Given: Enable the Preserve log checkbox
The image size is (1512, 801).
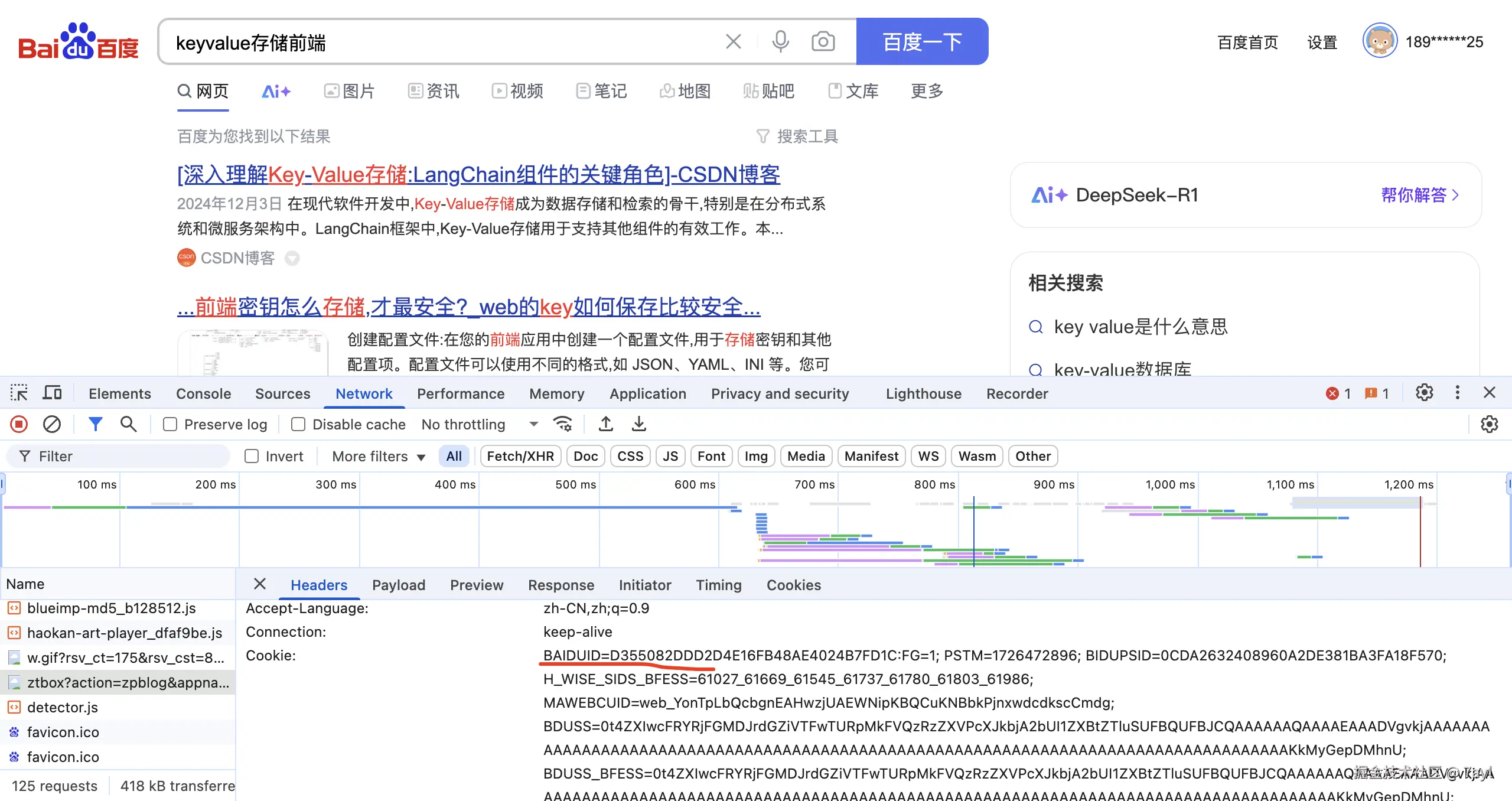Looking at the screenshot, I should [x=170, y=424].
